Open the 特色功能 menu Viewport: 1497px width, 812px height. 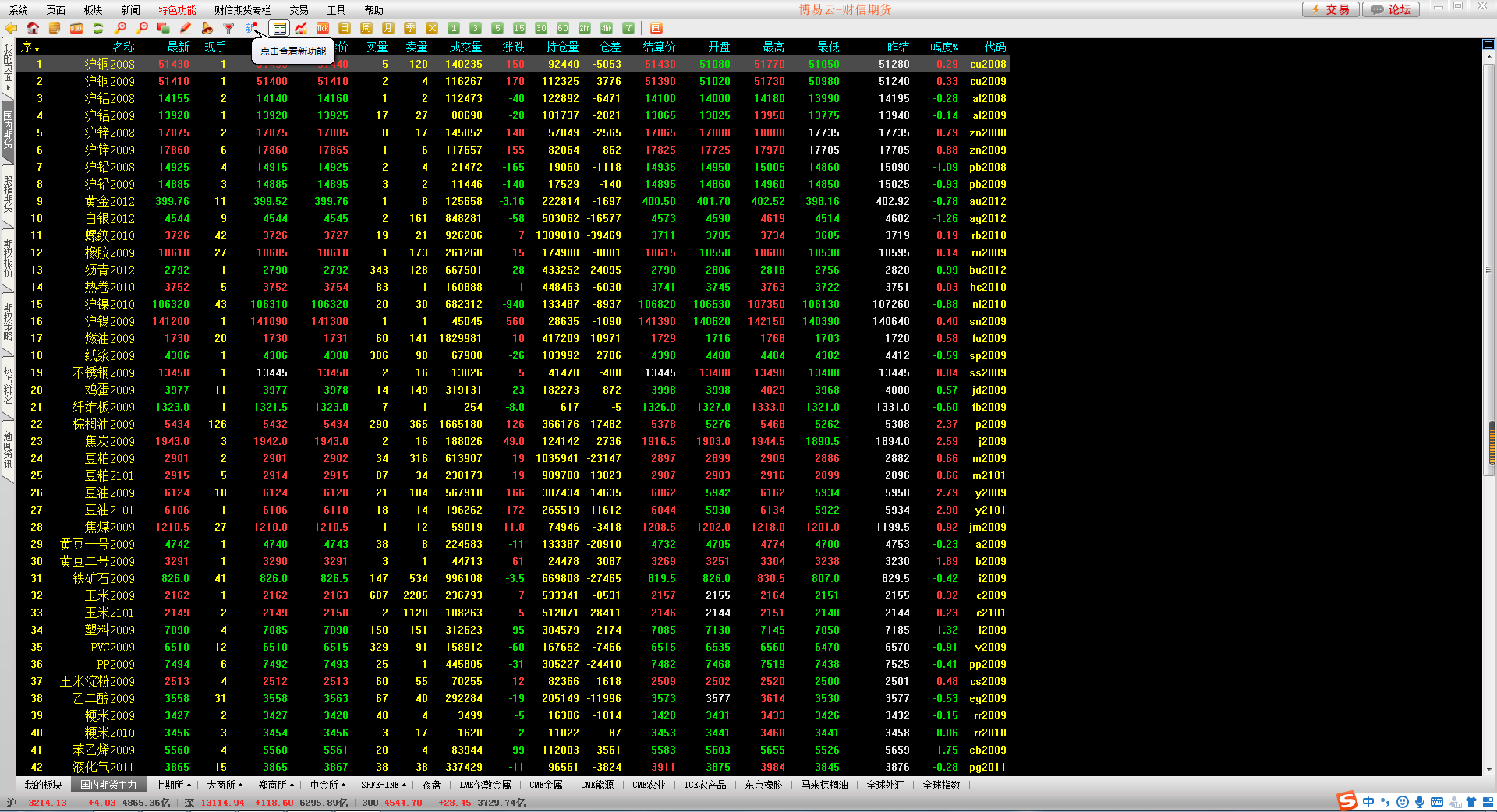(x=177, y=10)
